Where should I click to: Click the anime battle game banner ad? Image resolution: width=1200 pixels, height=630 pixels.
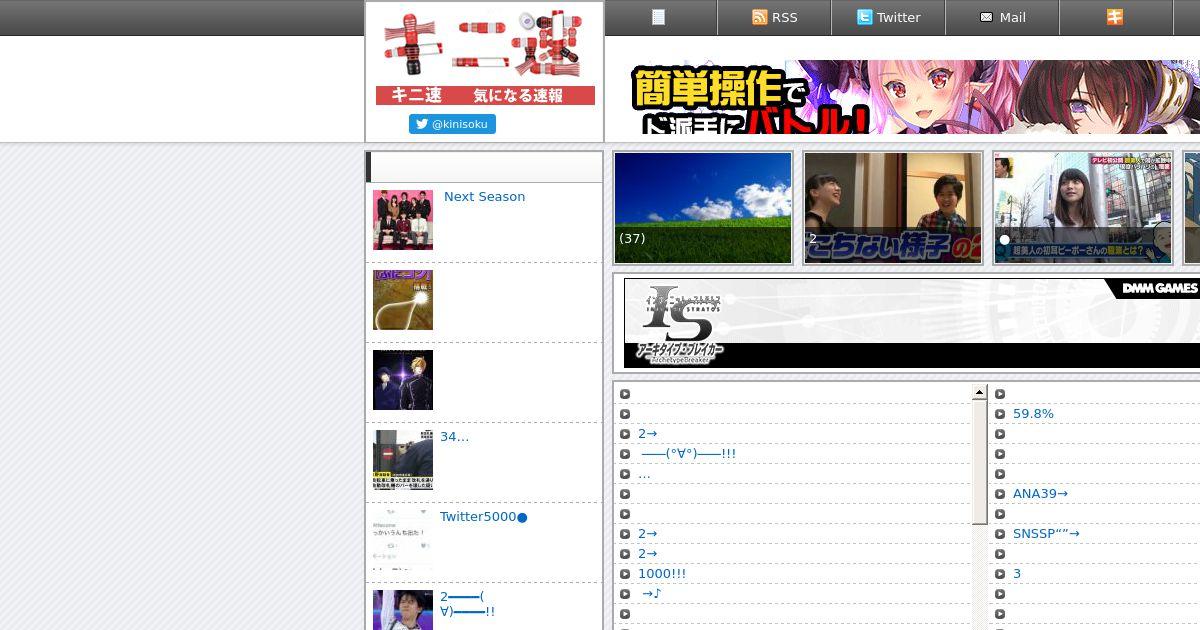(914, 97)
